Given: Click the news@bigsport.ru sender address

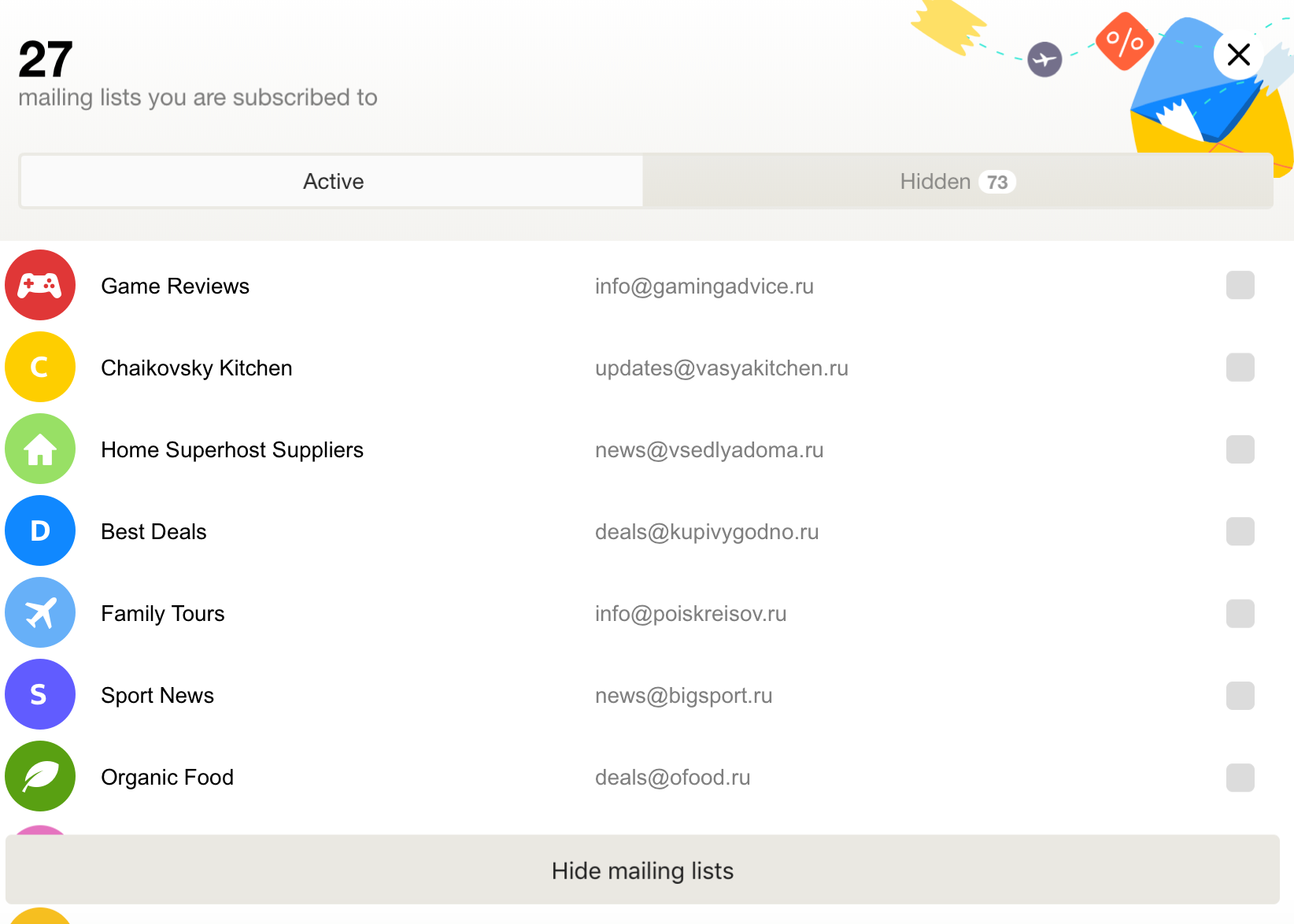Looking at the screenshot, I should click(683, 696).
